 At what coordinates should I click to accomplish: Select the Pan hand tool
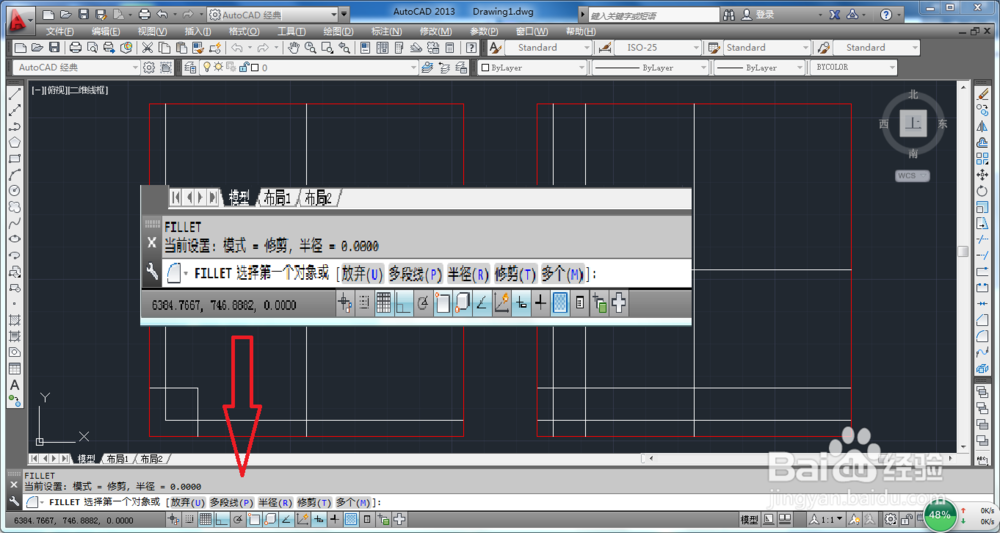pyautogui.click(x=293, y=47)
